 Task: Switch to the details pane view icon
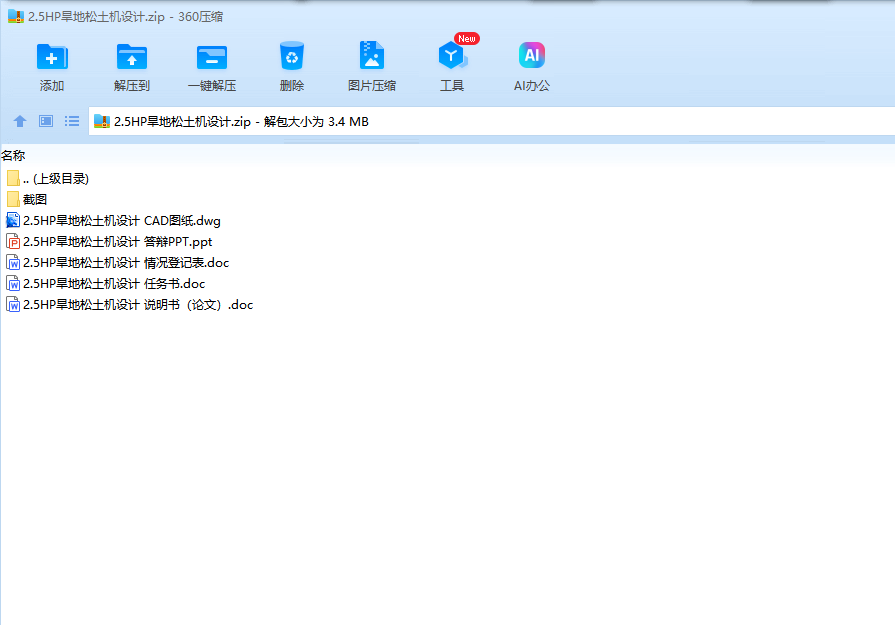[x=46, y=121]
